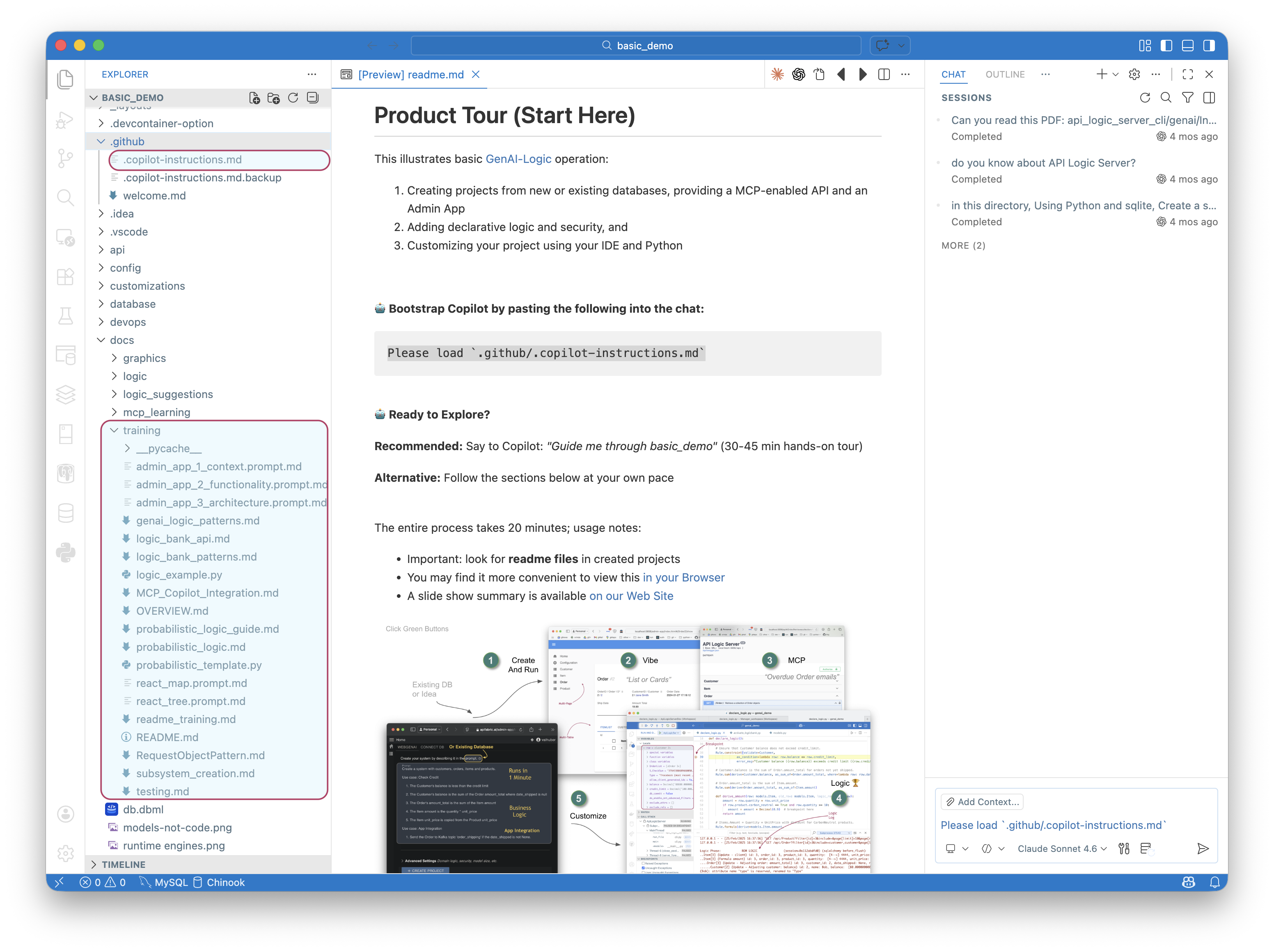
Task: Toggle the secondary side bar visibility
Action: point(1209,46)
